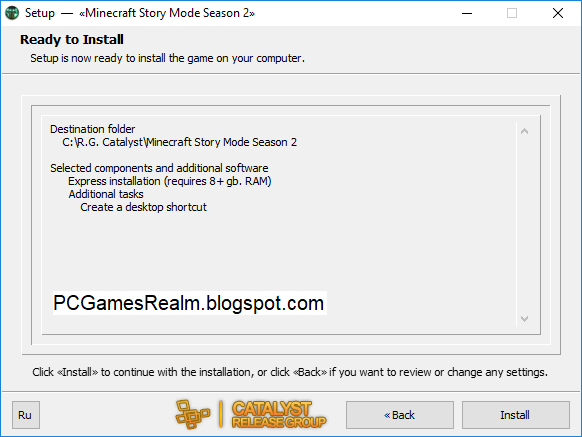Click the scroll down arrow of summary box

(x=524, y=319)
